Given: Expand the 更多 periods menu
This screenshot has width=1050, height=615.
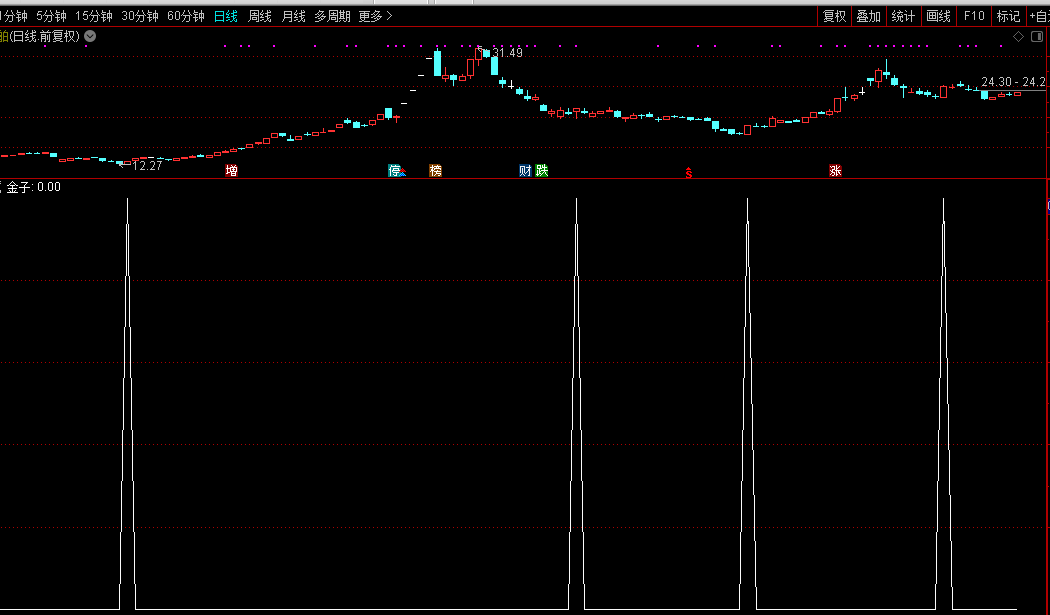Looking at the screenshot, I should pos(375,16).
